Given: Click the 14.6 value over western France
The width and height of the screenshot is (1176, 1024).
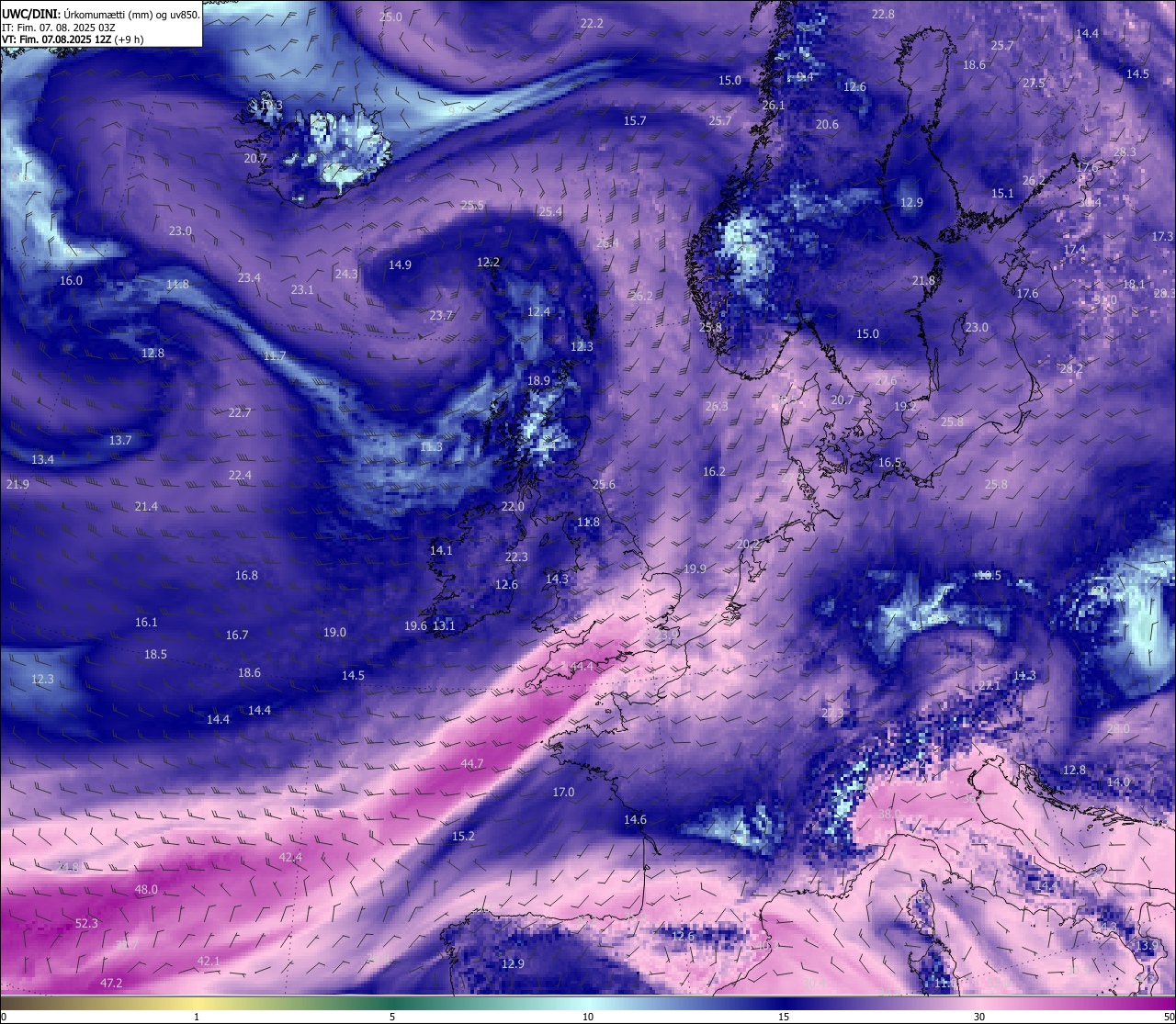Looking at the screenshot, I should [x=635, y=820].
